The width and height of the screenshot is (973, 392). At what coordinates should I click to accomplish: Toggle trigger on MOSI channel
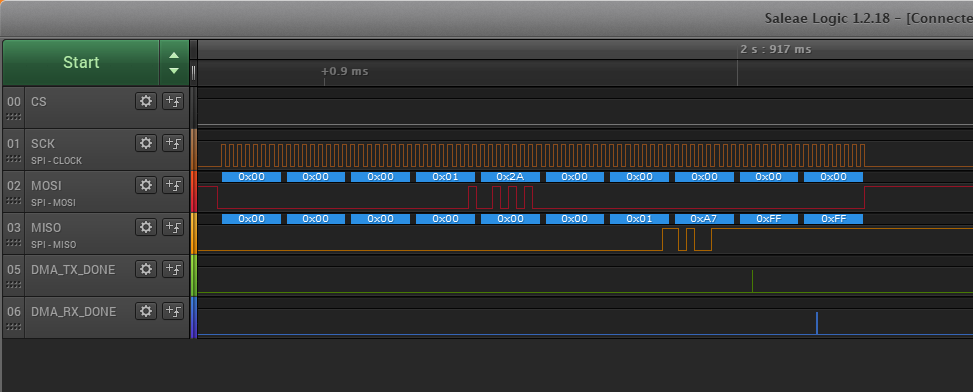[x=173, y=185]
